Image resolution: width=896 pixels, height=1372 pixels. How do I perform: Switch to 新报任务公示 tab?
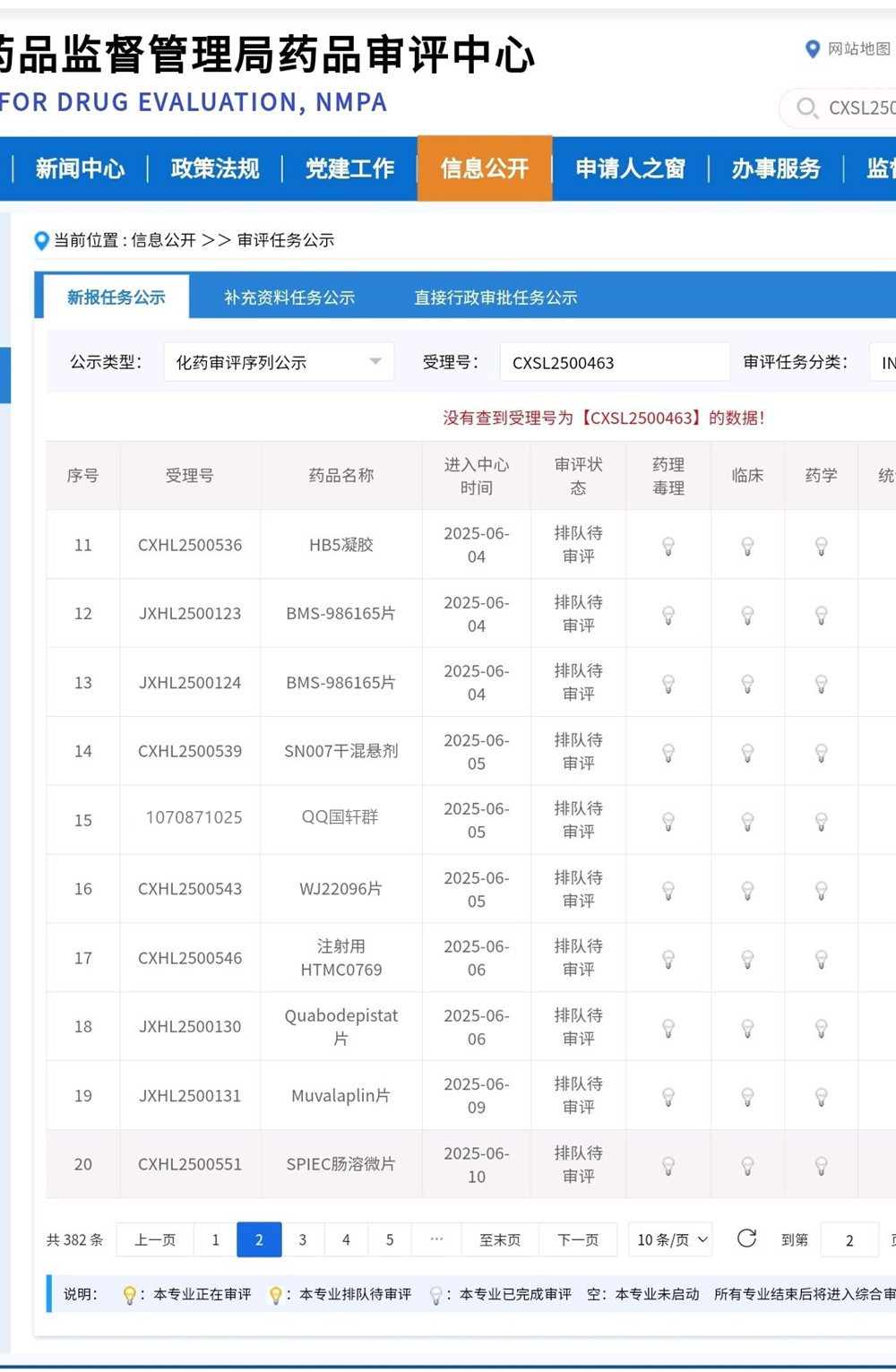pos(116,297)
